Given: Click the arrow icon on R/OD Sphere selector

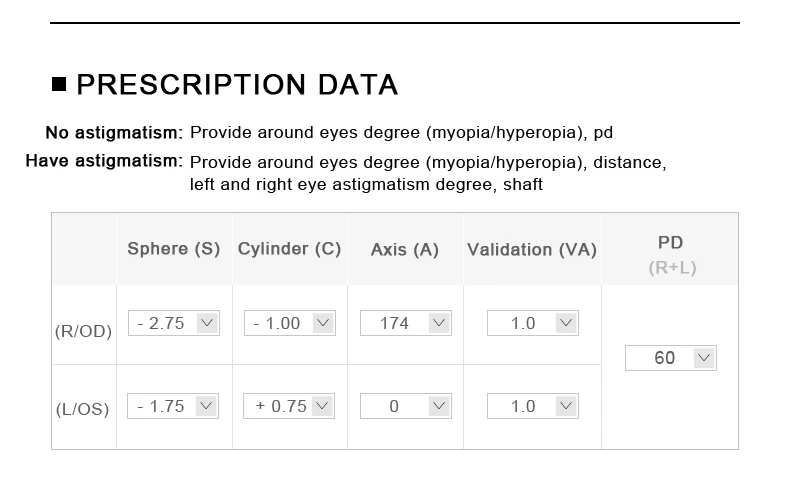Looking at the screenshot, I should click(207, 323).
